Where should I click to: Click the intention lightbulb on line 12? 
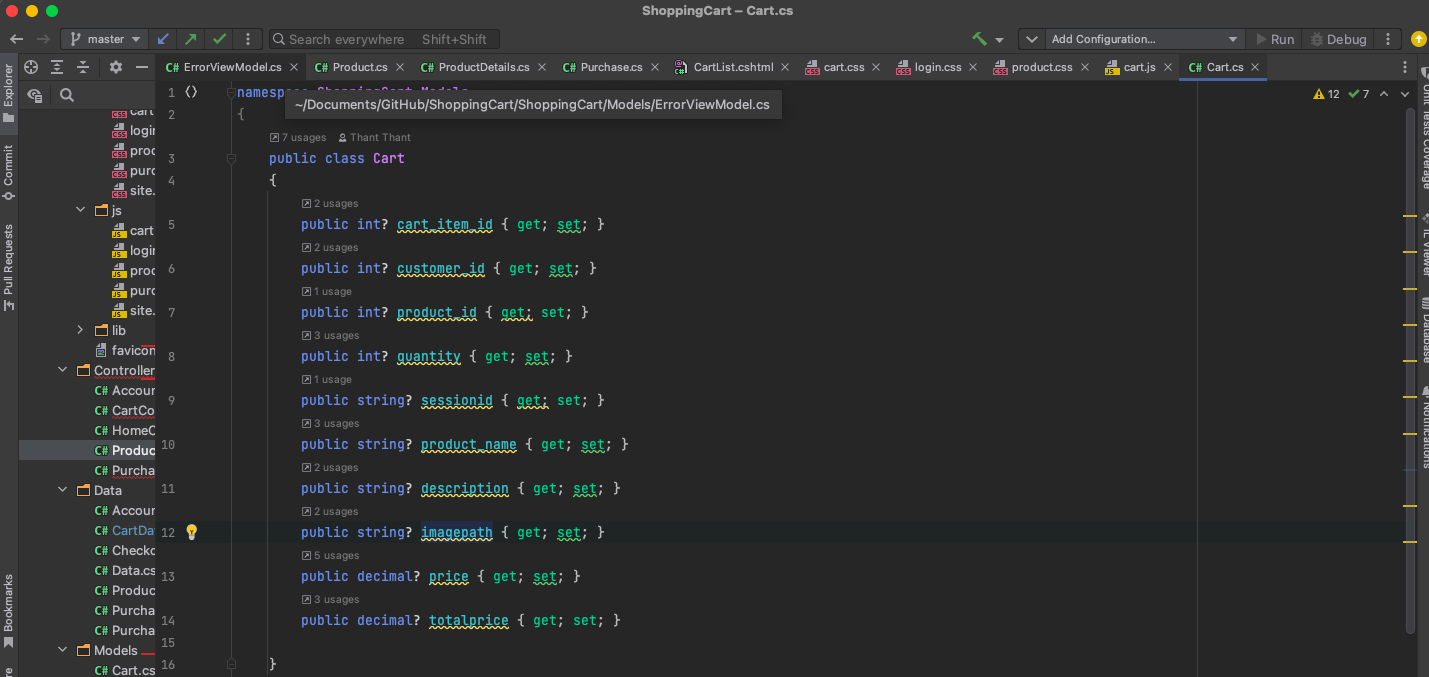click(191, 532)
